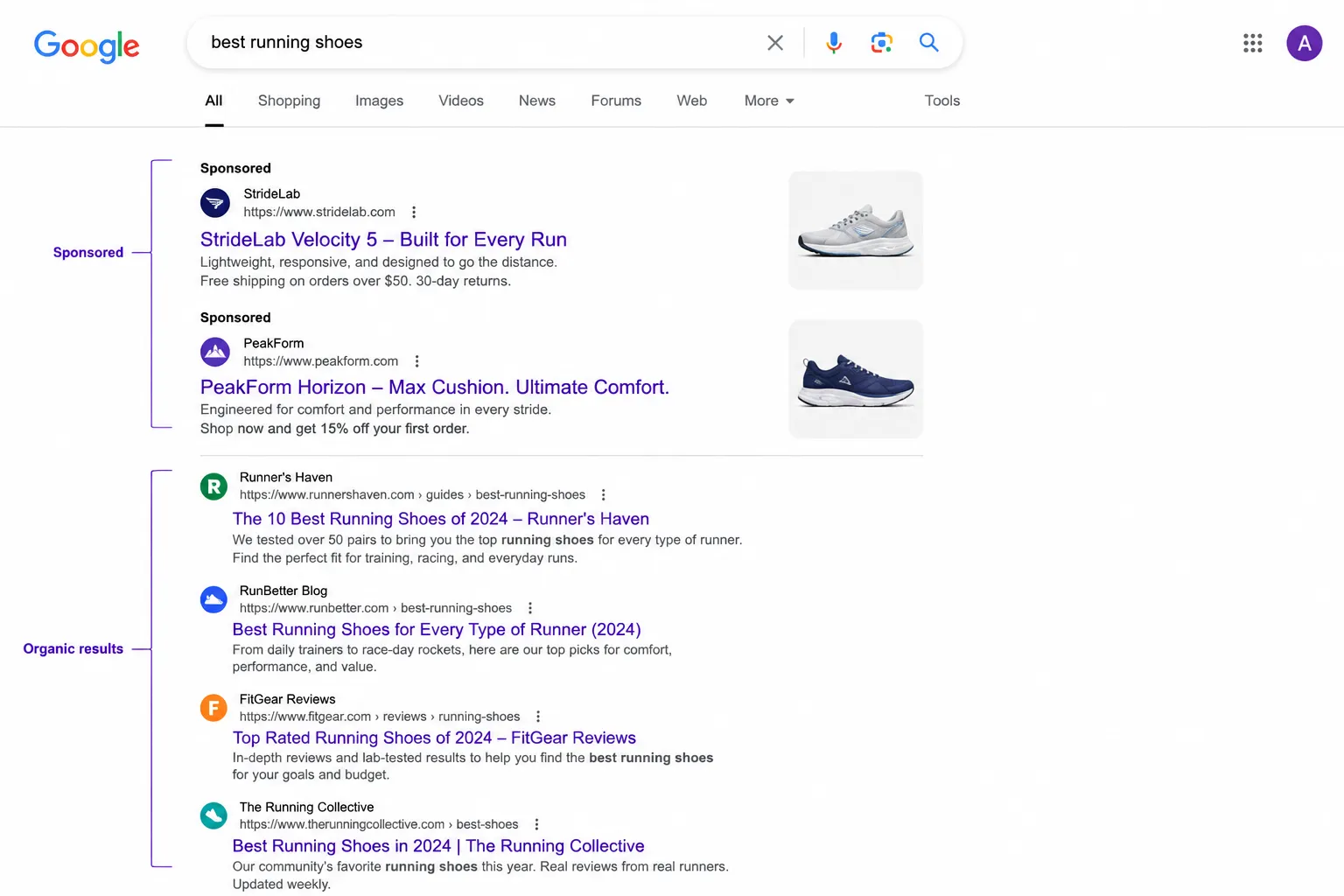Viewport: 1344px width, 896px height.
Task: Click the 'FitGear Reviews' site name
Action: (288, 700)
